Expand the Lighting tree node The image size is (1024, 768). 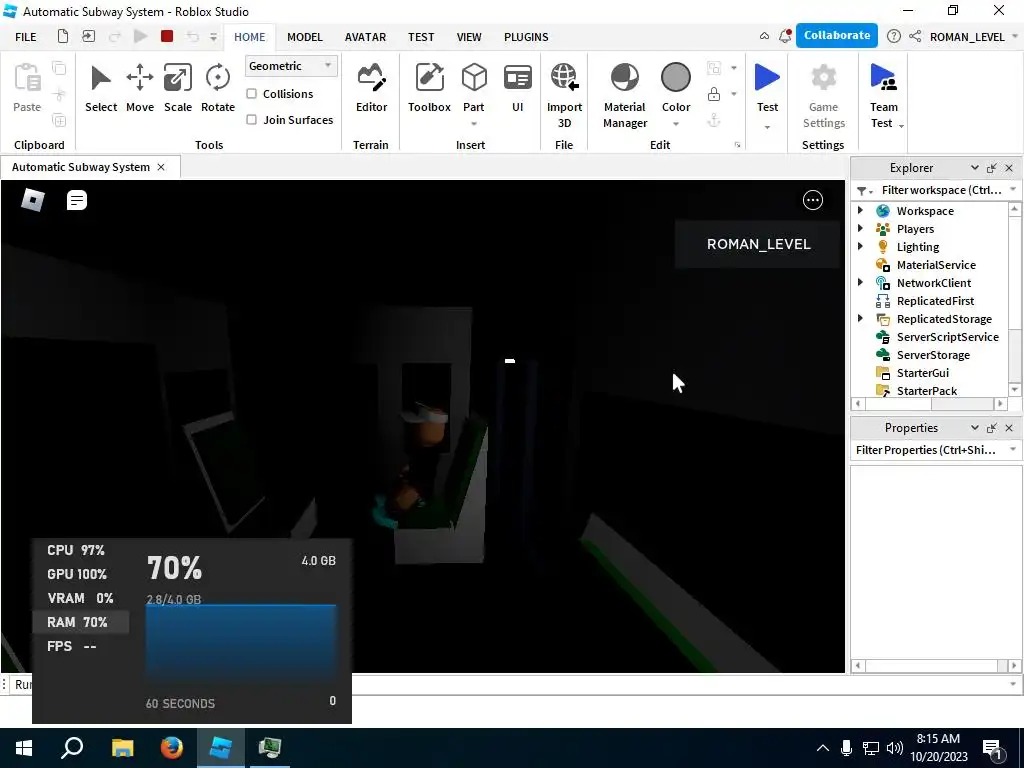[861, 246]
